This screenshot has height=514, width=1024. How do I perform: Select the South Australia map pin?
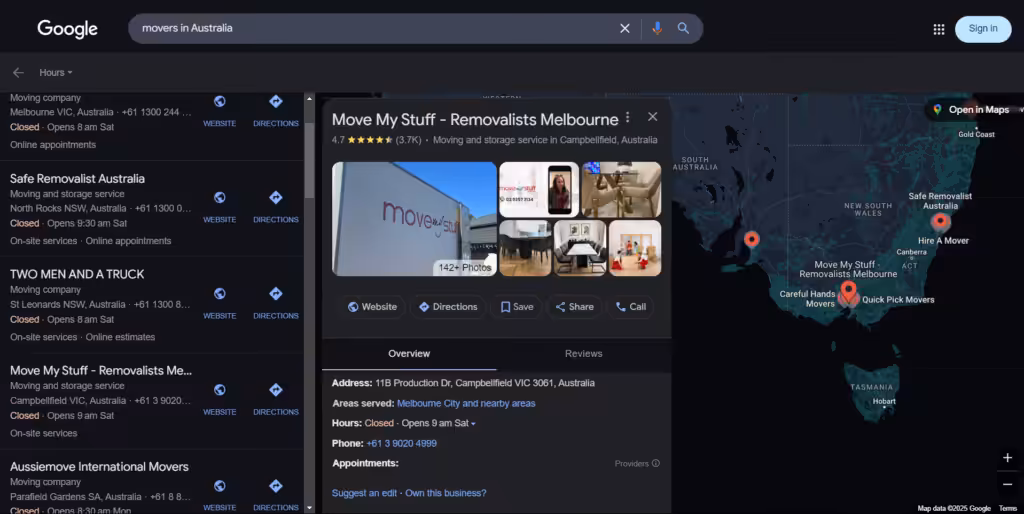[752, 240]
